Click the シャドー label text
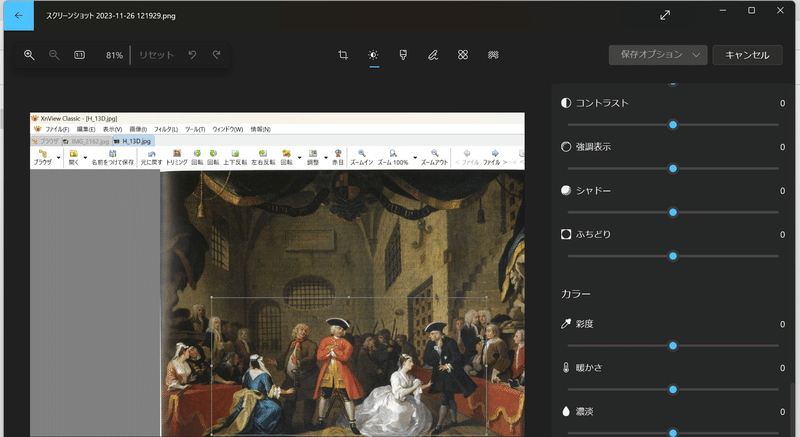This screenshot has height=437, width=800. (593, 191)
